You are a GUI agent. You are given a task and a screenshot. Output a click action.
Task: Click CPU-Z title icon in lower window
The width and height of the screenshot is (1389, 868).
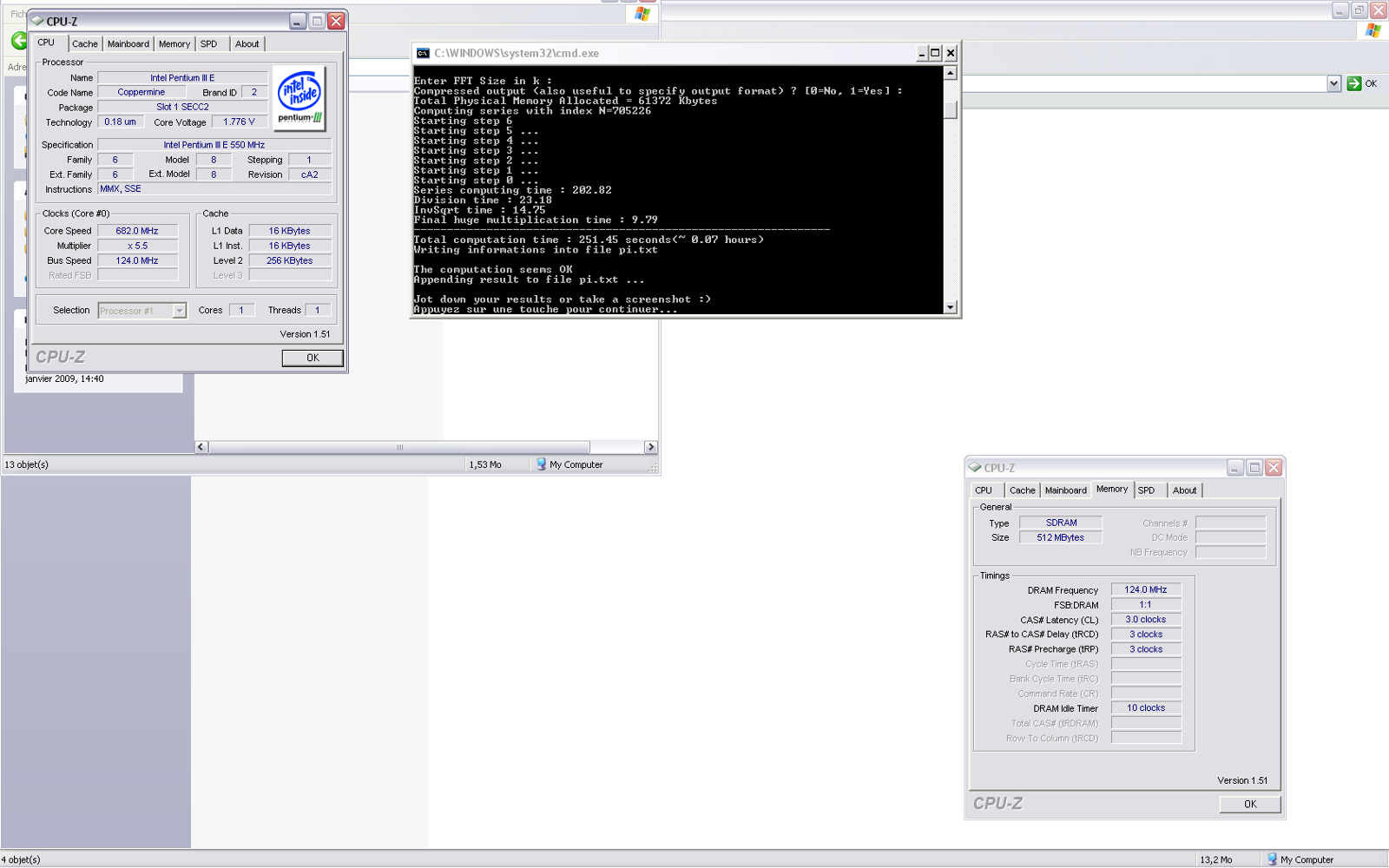pyautogui.click(x=975, y=467)
